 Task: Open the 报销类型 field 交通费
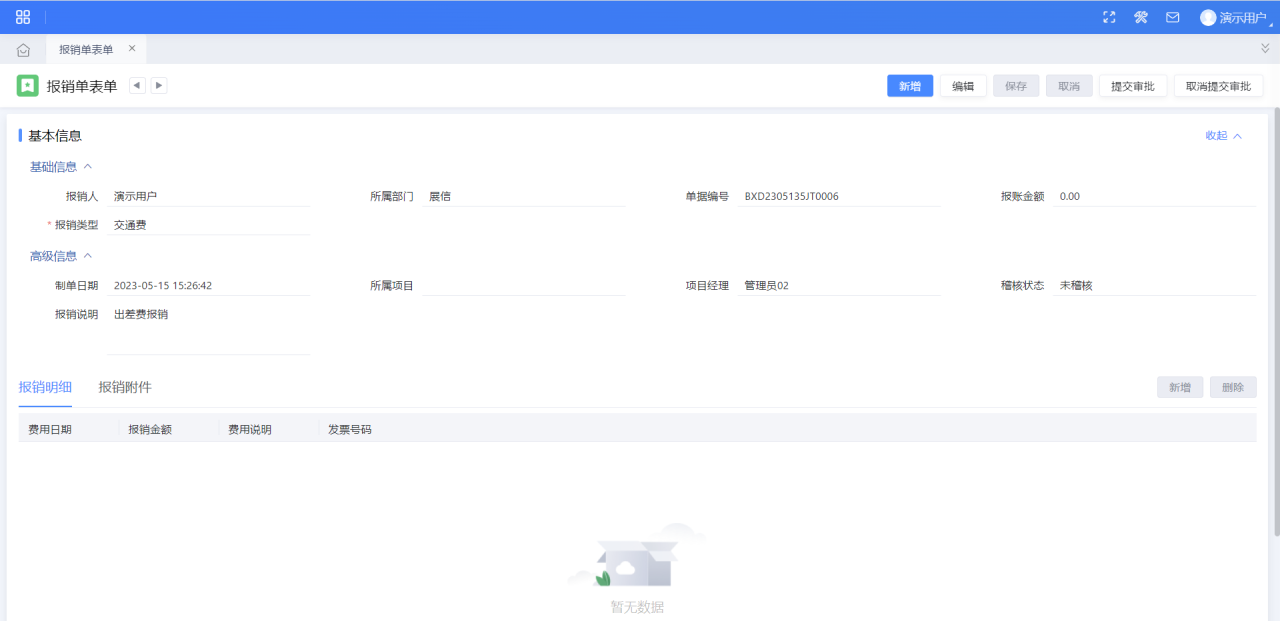208,225
